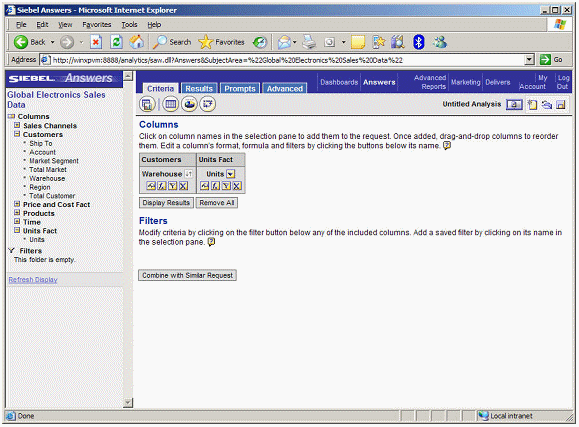Switch to the Advanced tab
The image size is (579, 427).
(x=285, y=89)
